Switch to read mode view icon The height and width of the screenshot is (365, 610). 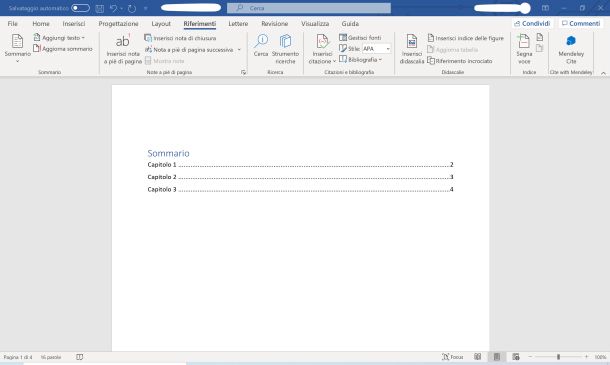tap(477, 357)
